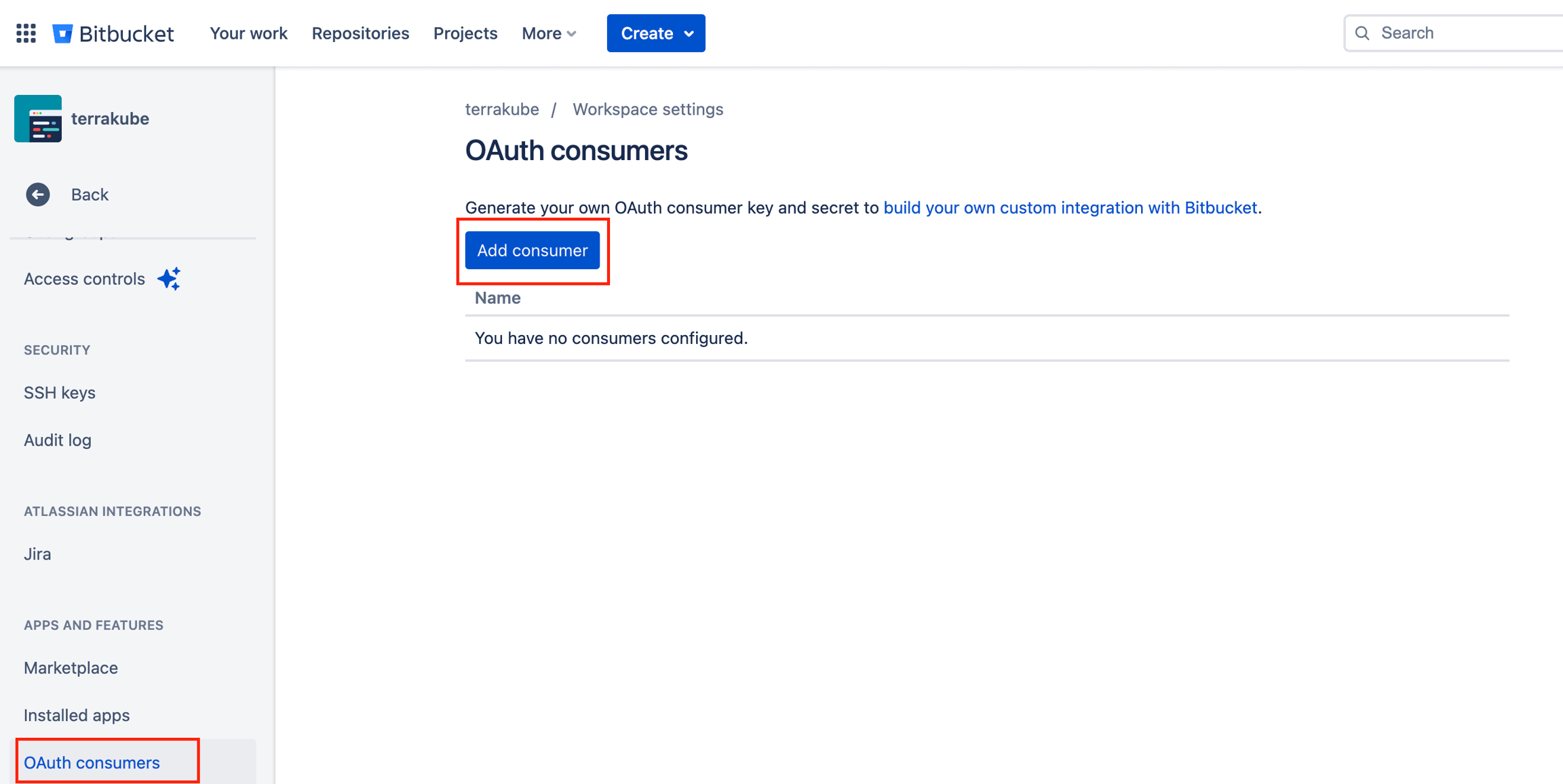Viewport: 1563px width, 784px height.
Task: Open Repositories in top navigation
Action: click(360, 33)
